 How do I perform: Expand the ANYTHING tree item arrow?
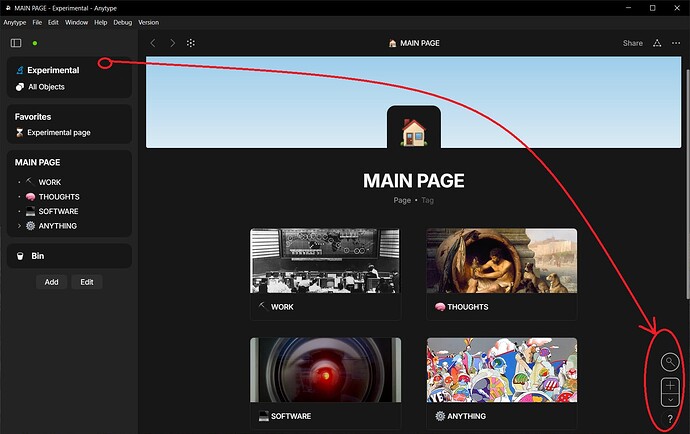pos(19,226)
